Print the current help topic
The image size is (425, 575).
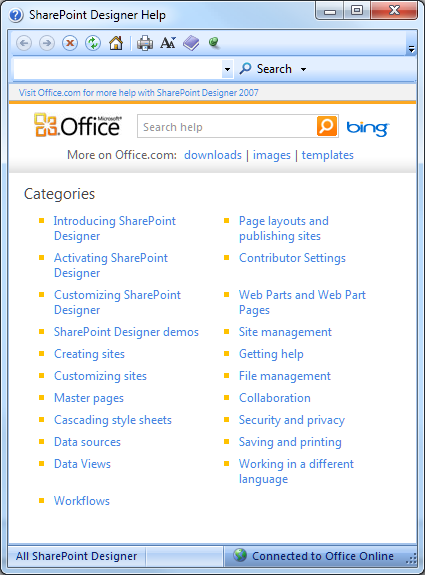pos(145,43)
